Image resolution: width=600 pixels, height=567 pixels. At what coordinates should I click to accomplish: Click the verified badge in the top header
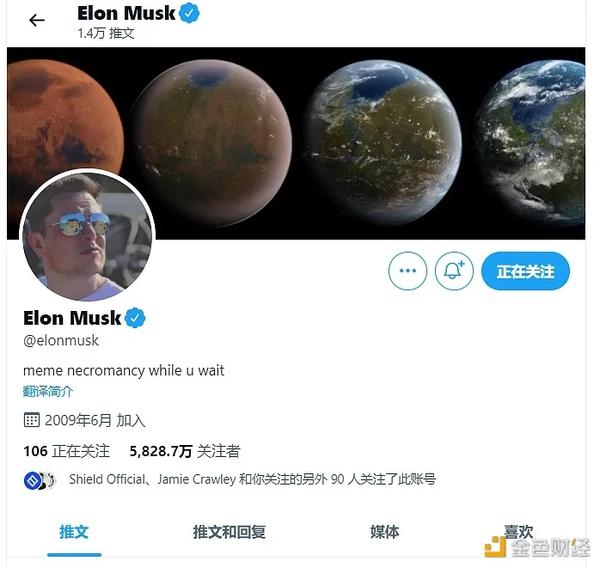coord(189,13)
